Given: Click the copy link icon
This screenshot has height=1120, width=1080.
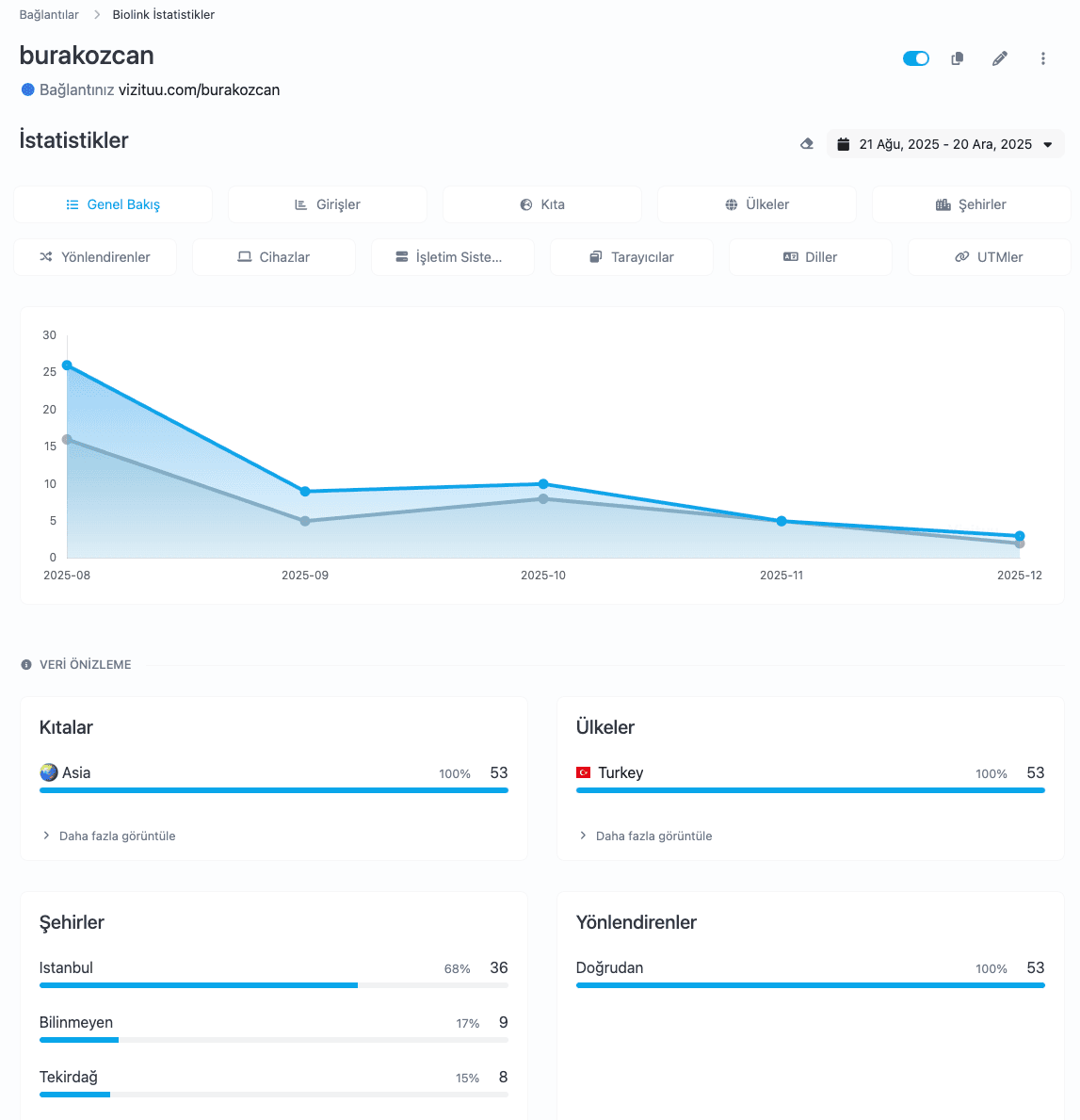Looking at the screenshot, I should pos(957,58).
